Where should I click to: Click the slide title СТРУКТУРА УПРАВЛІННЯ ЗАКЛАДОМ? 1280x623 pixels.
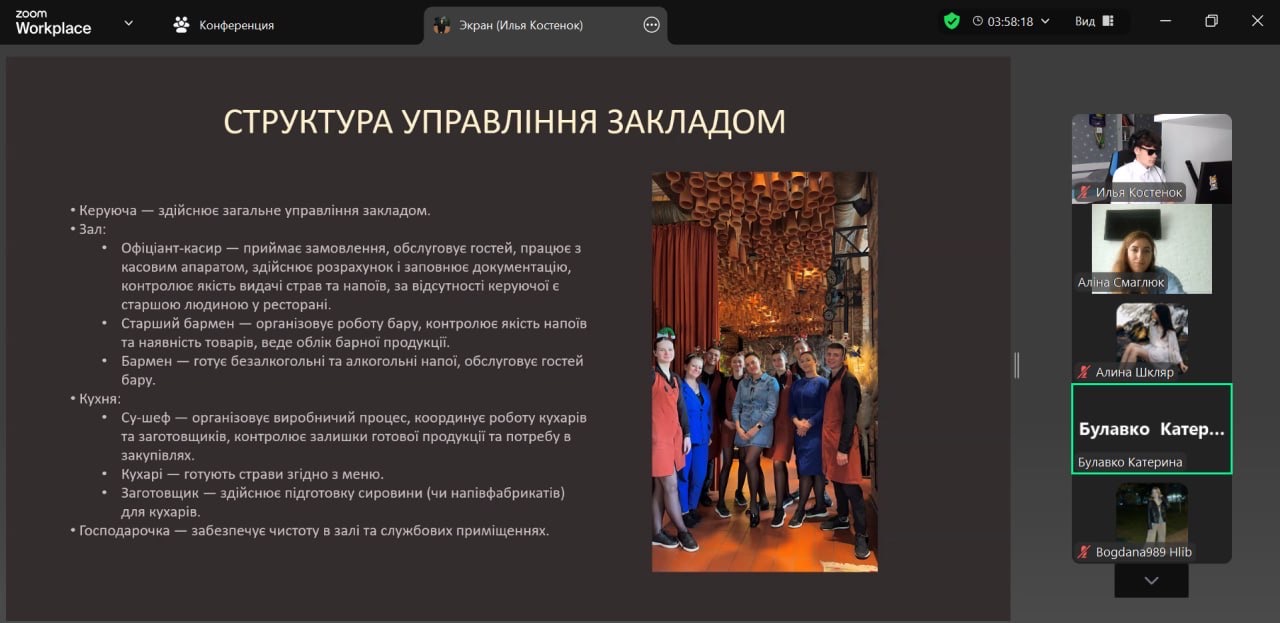(x=504, y=122)
